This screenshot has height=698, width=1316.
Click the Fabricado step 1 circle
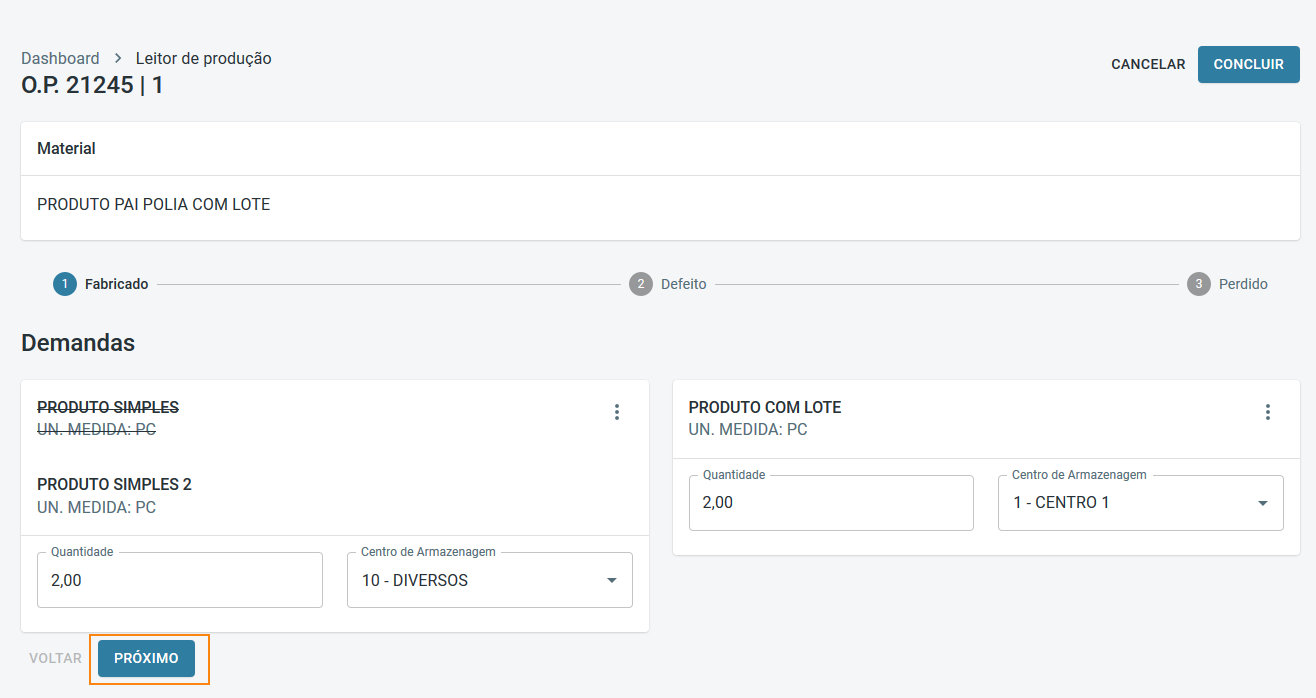65,284
